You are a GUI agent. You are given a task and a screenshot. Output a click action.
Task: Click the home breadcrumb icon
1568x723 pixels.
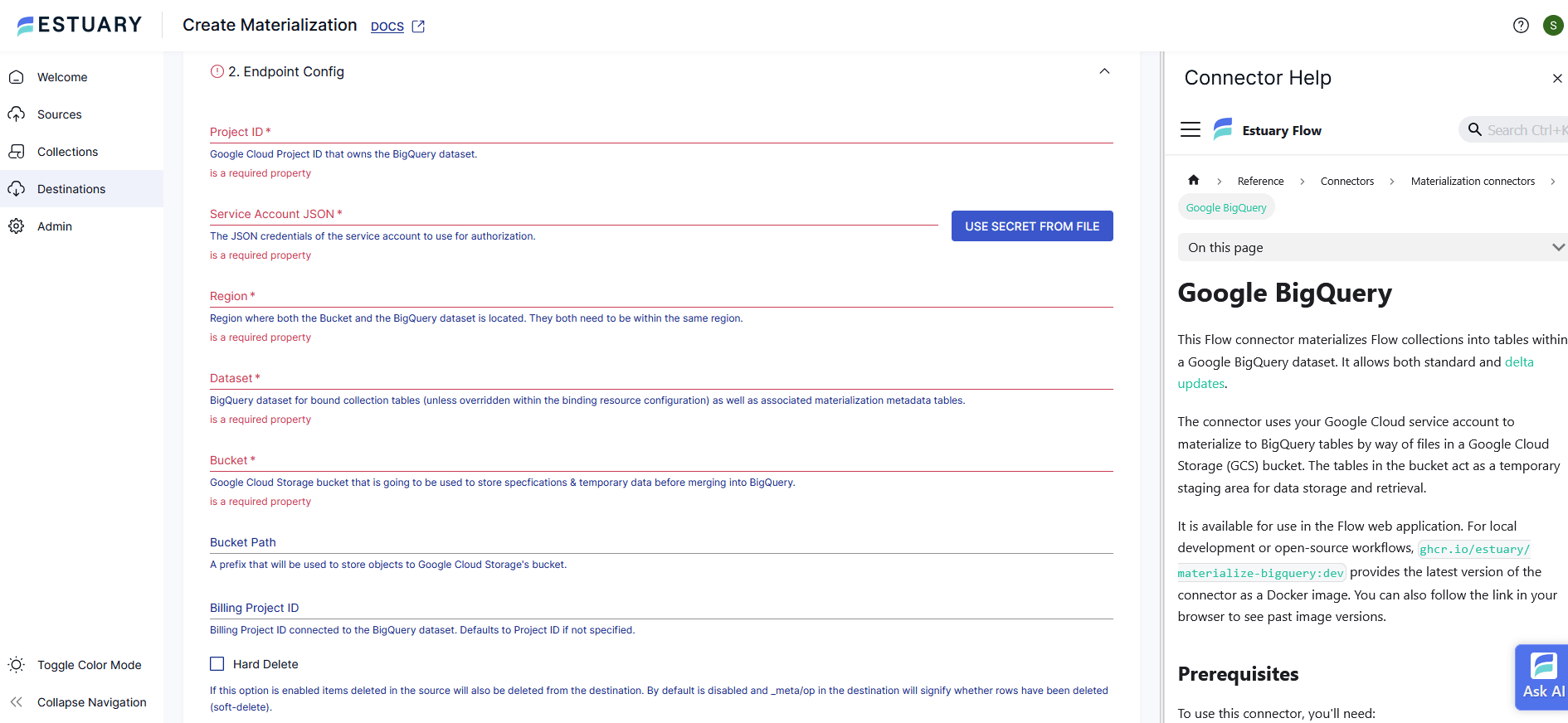click(1194, 180)
